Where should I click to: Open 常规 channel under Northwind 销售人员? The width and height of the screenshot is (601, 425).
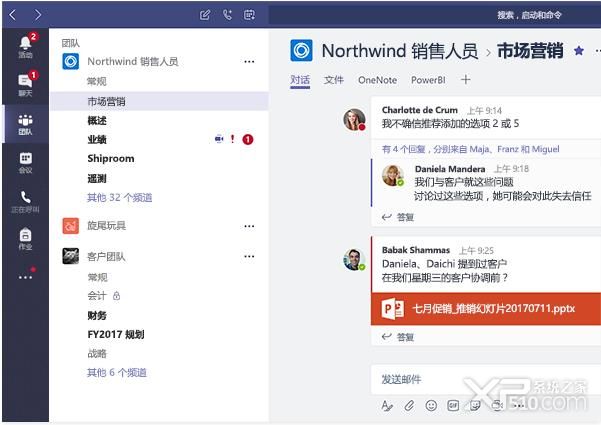pyautogui.click(x=97, y=81)
